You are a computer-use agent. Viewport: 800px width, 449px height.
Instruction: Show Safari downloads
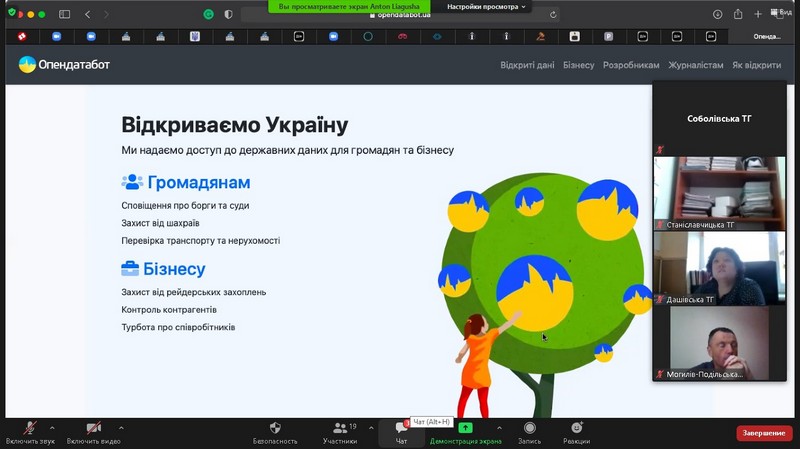(x=717, y=14)
